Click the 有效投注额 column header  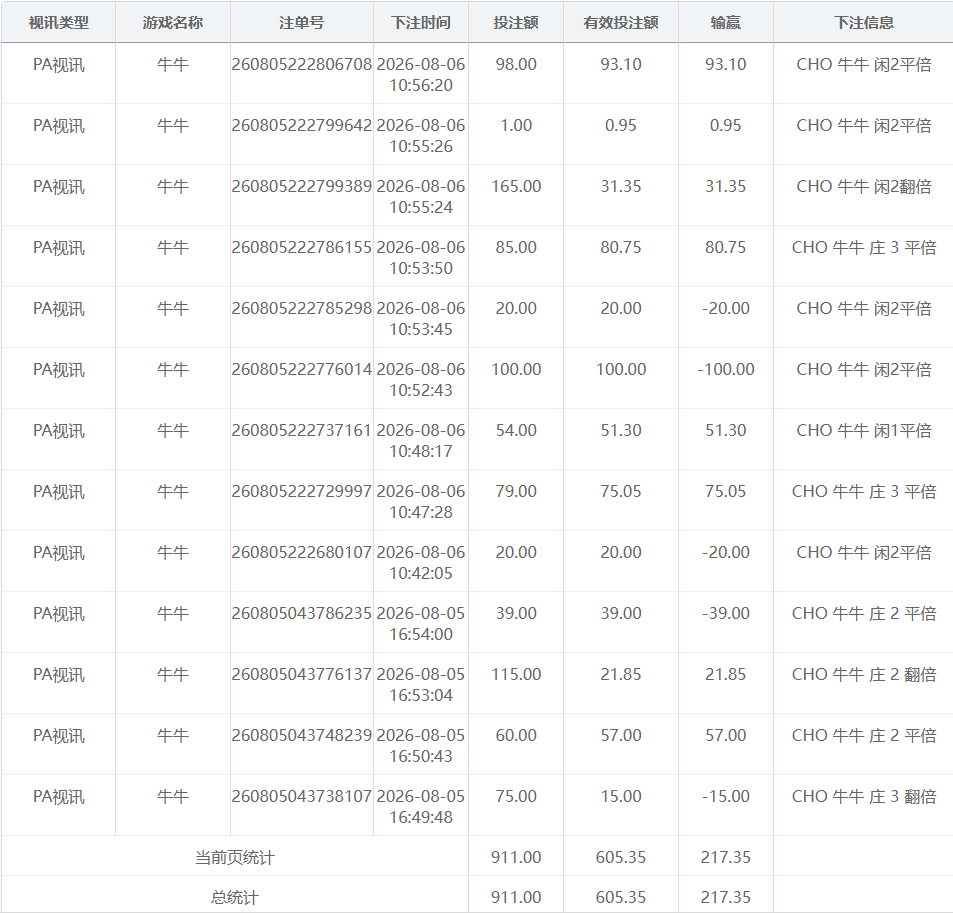[x=621, y=22]
